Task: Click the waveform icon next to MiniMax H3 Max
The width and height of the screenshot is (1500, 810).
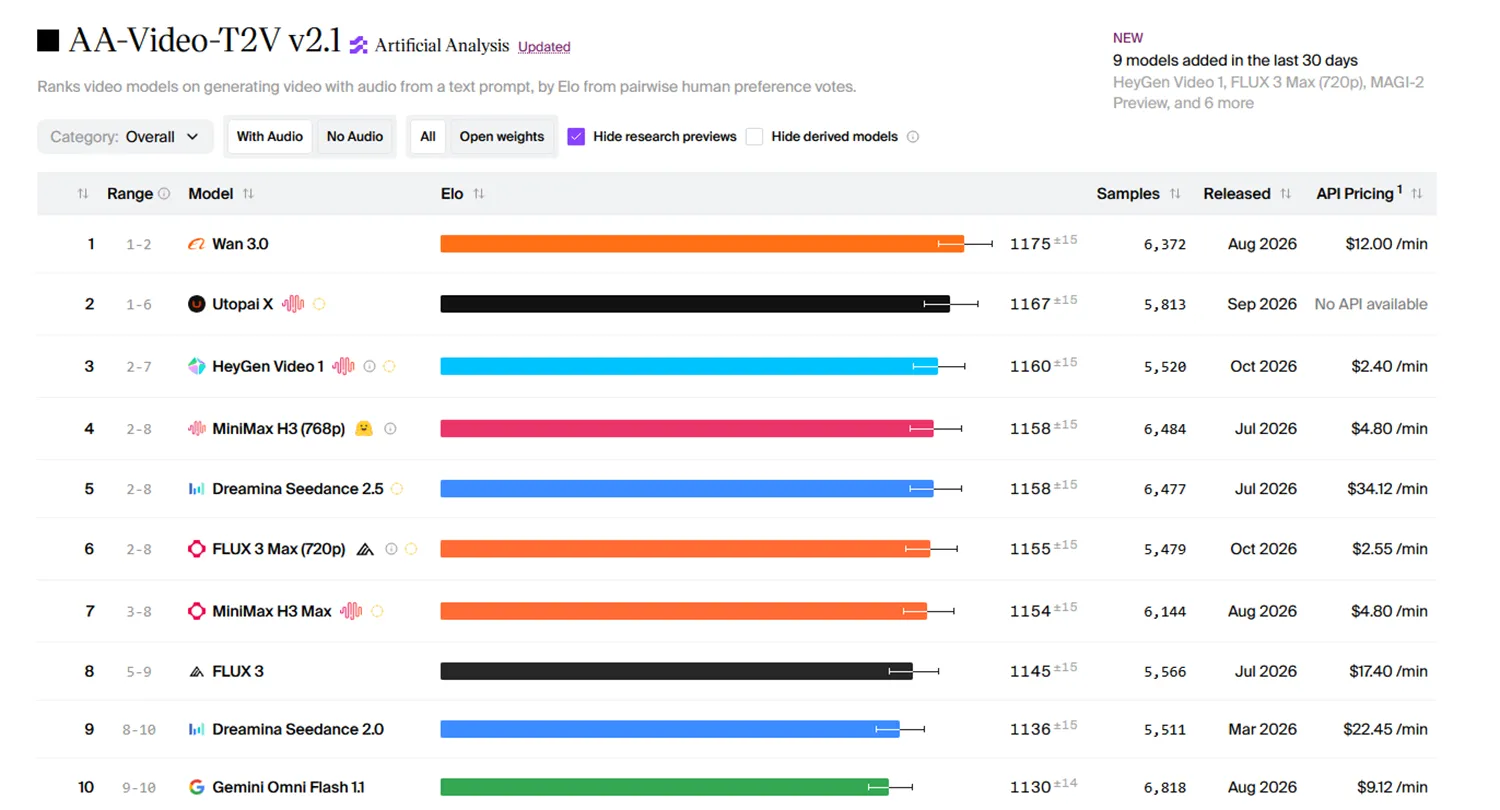Action: (350, 611)
